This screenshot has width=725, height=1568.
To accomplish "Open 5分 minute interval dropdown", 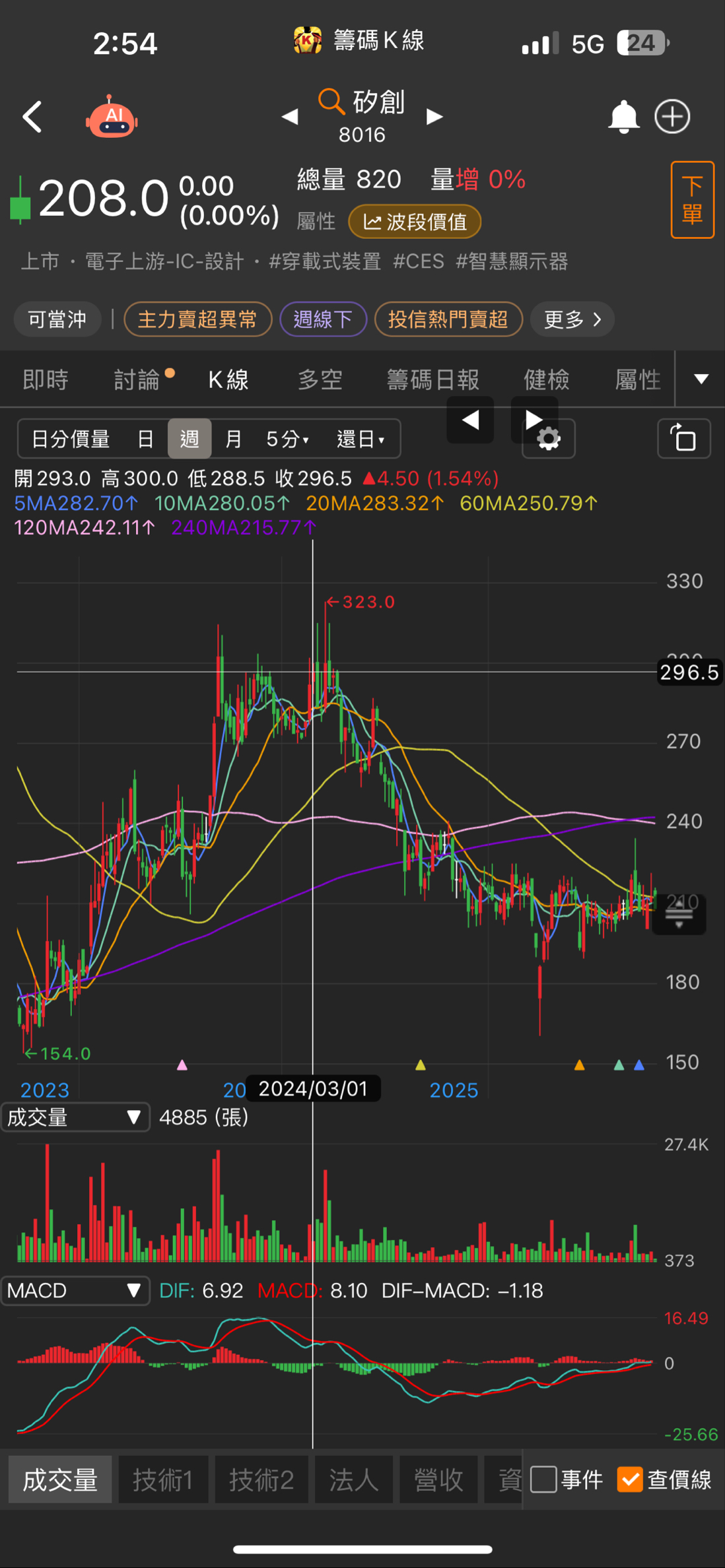I will tap(287, 439).
